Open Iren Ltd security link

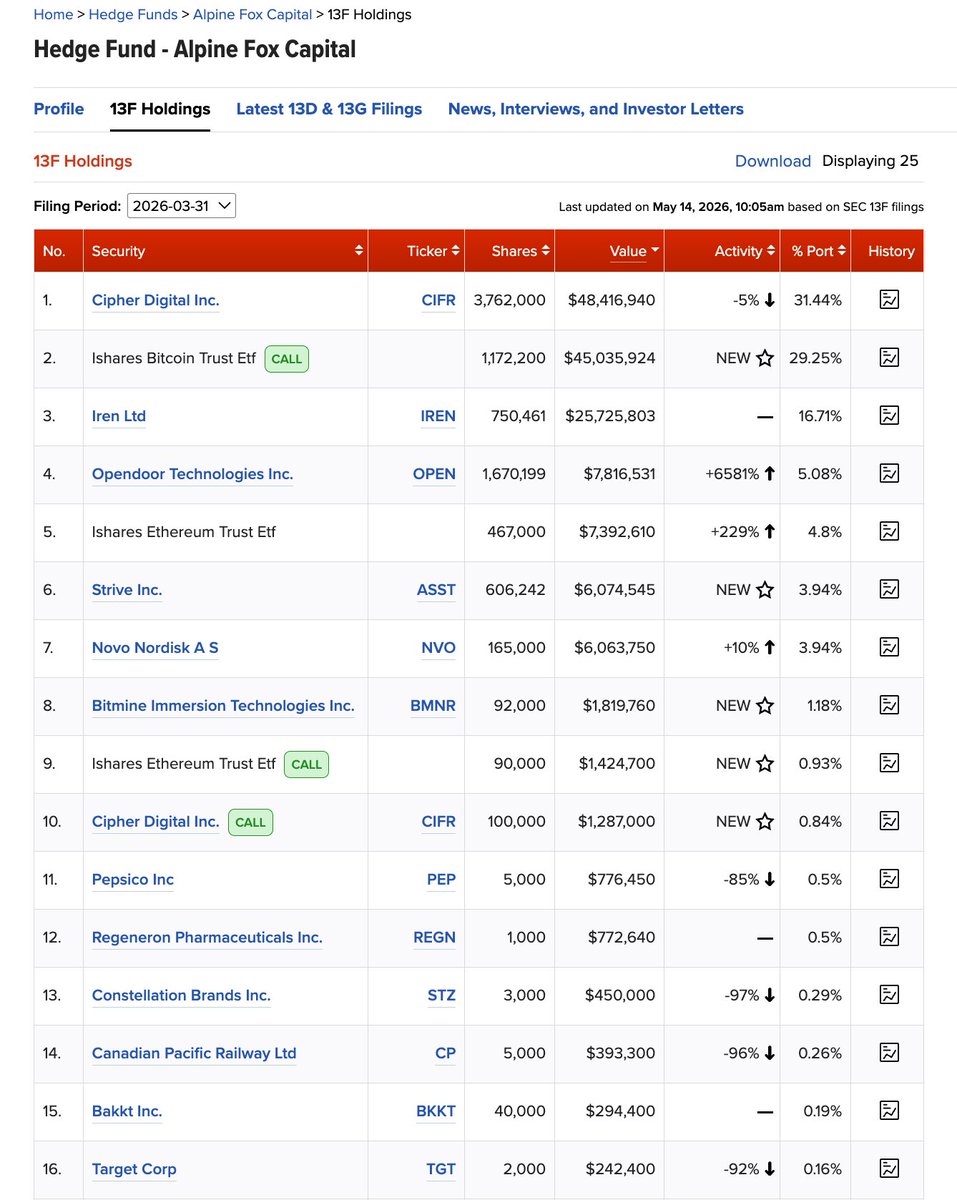click(119, 416)
